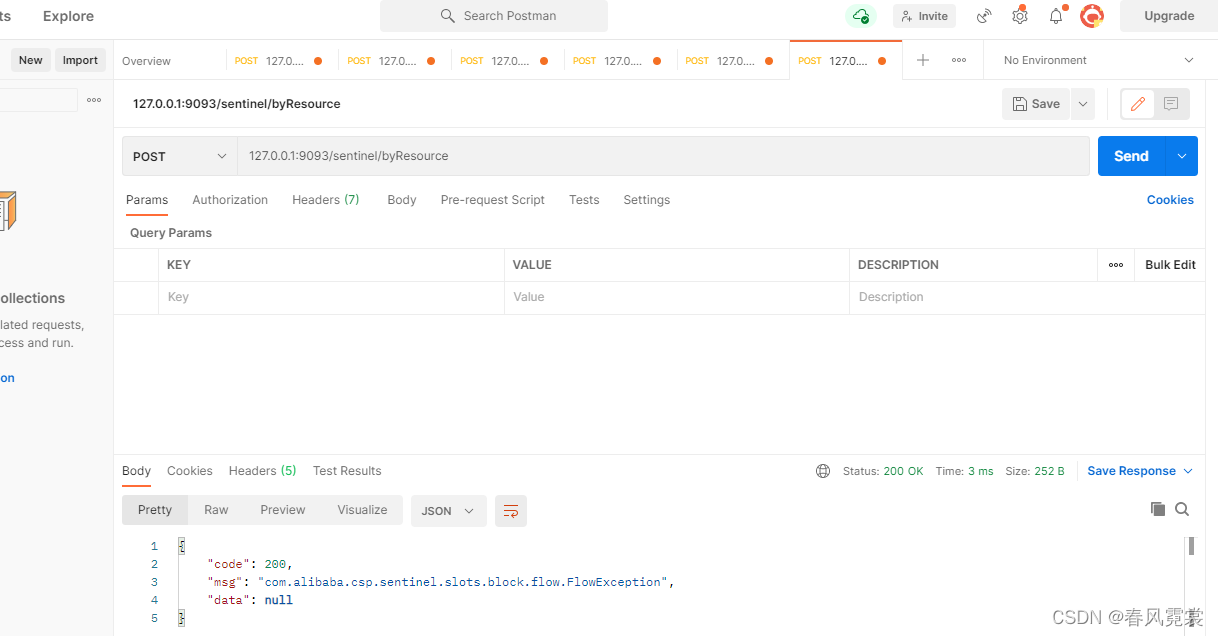The width and height of the screenshot is (1218, 636).
Task: Open the response Headers (5) tab
Action: click(263, 471)
